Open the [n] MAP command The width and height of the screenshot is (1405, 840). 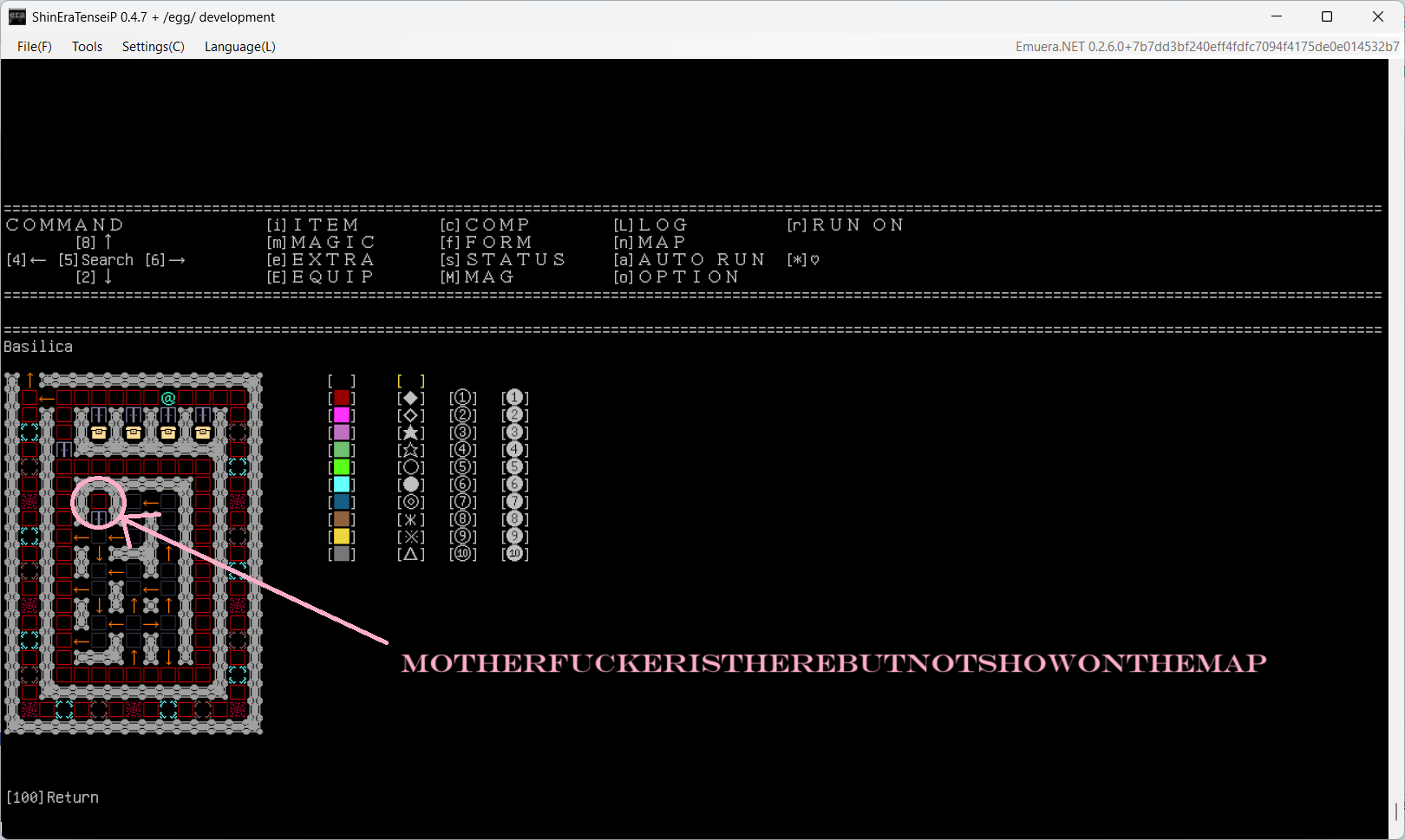[x=650, y=242]
